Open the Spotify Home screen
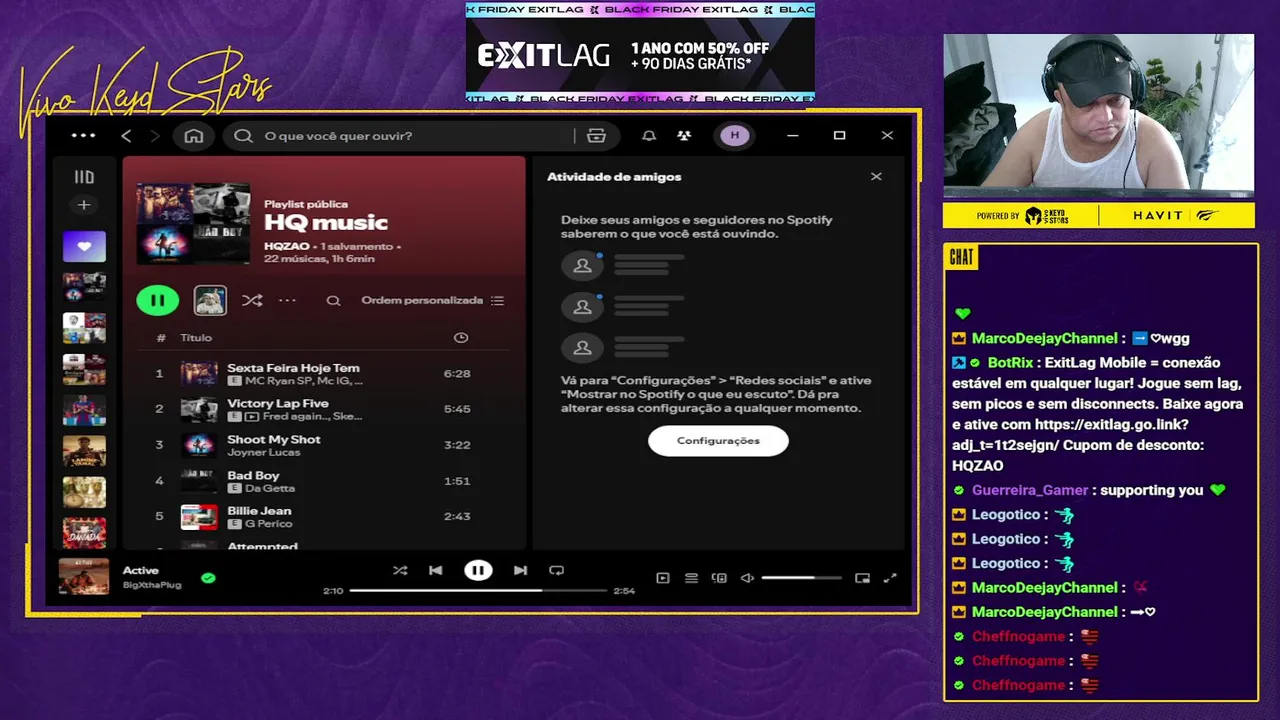Image resolution: width=1280 pixels, height=720 pixels. pyautogui.click(x=194, y=136)
